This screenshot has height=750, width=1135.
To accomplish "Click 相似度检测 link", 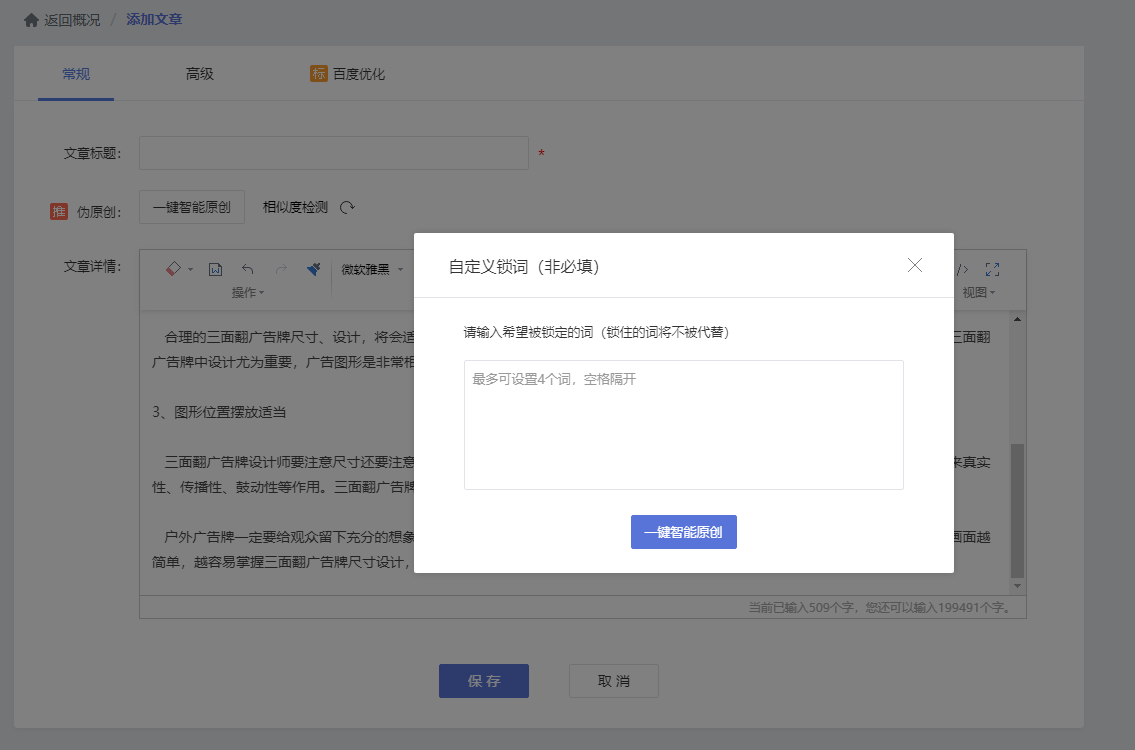I will (295, 207).
